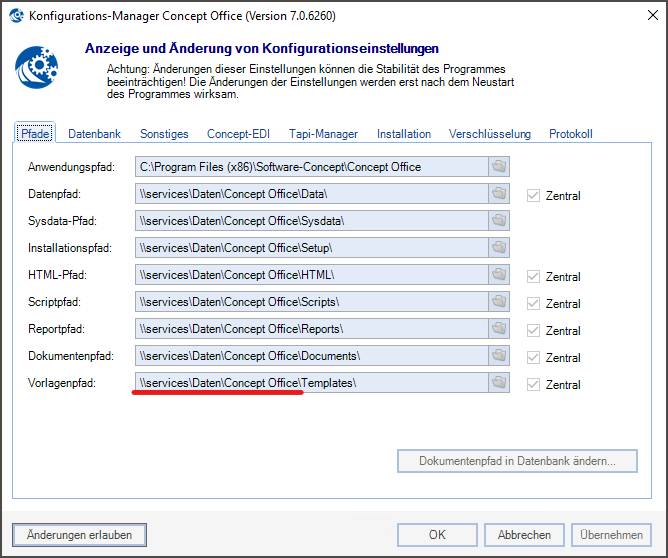Click into the Anwendungspfad field
The width and height of the screenshot is (668, 558).
click(x=311, y=167)
